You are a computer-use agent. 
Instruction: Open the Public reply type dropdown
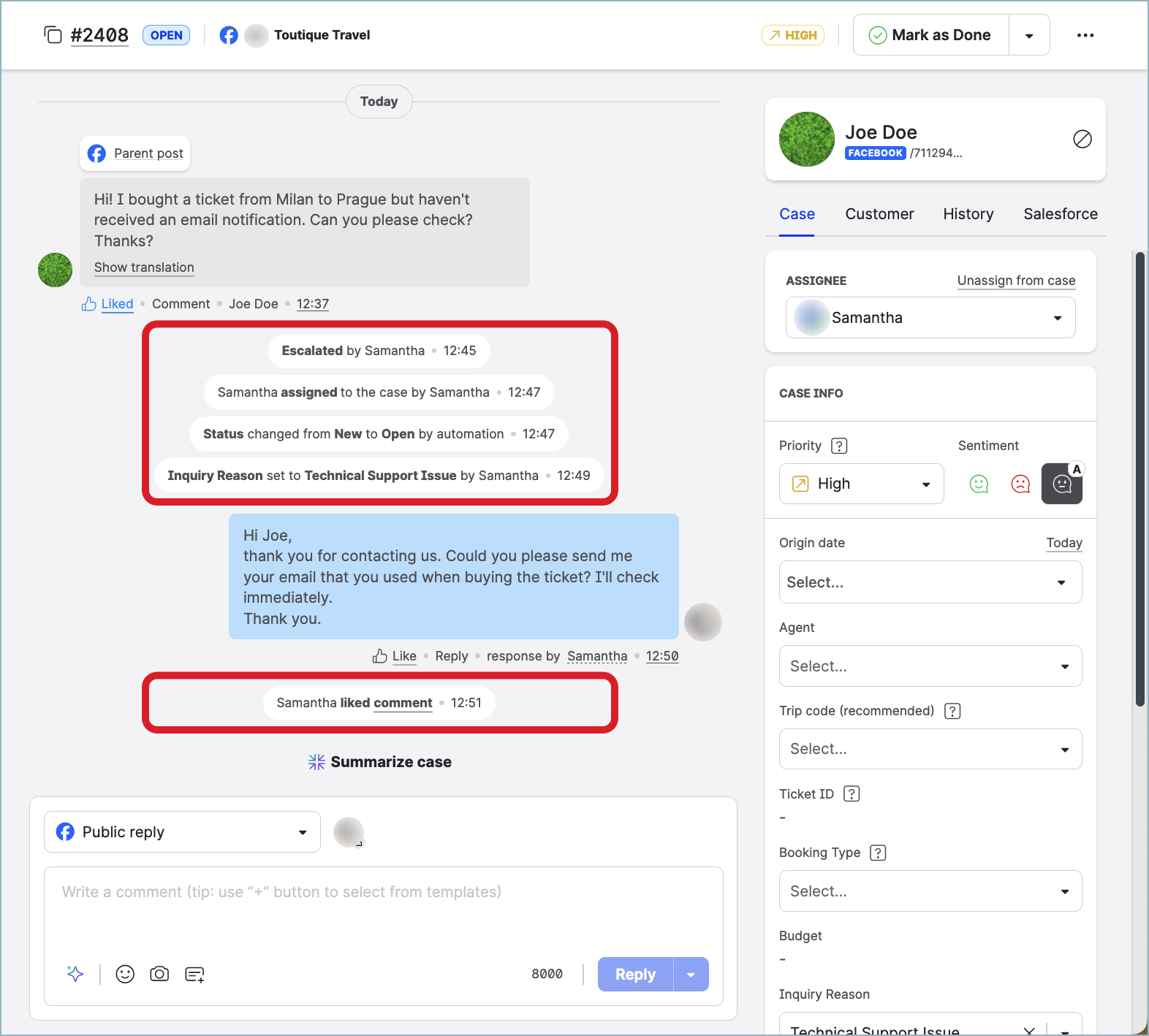click(182, 832)
